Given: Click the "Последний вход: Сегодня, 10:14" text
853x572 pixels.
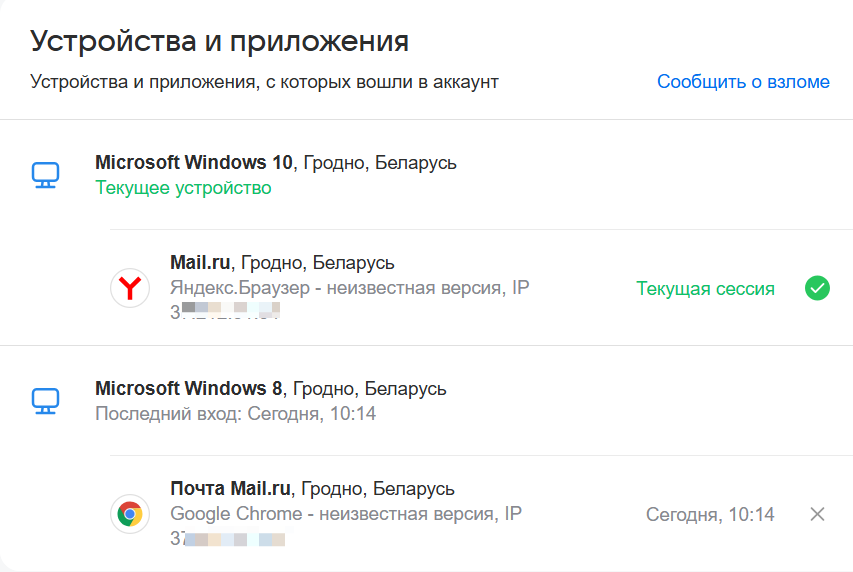Looking at the screenshot, I should [x=235, y=413].
